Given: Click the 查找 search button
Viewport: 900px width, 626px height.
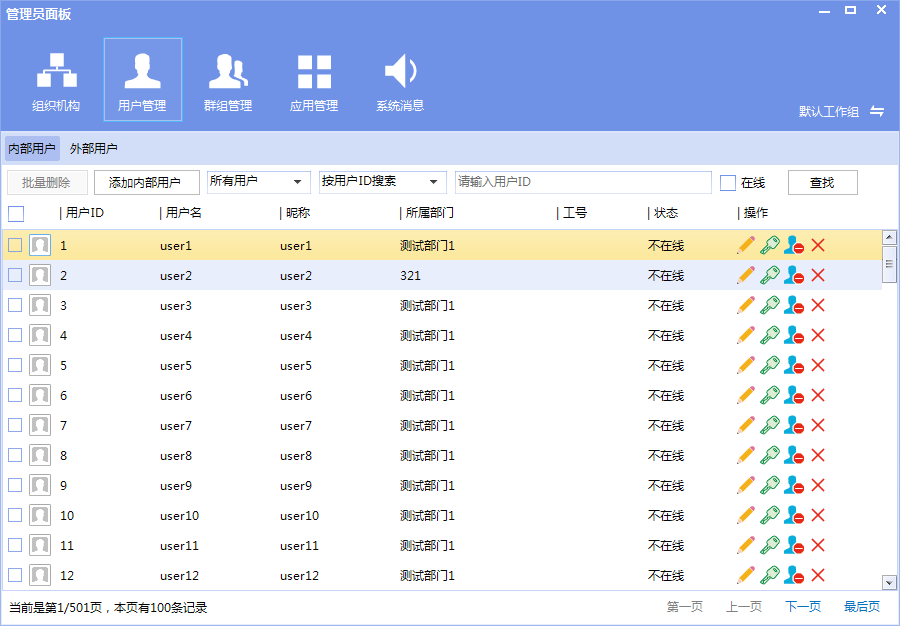Looking at the screenshot, I should point(823,182).
